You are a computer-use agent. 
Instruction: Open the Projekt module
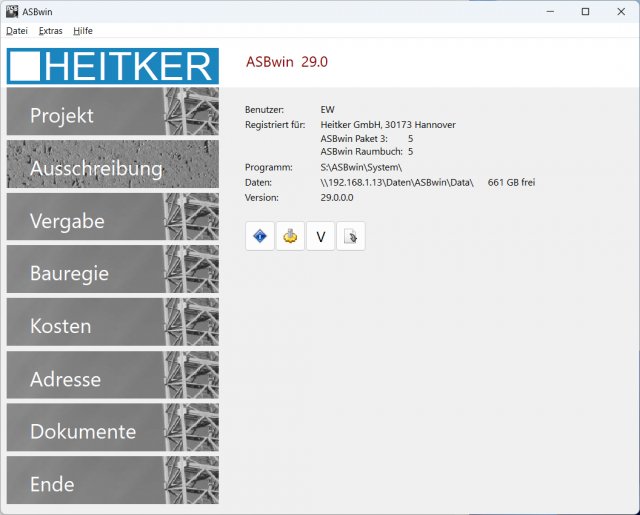(85, 115)
